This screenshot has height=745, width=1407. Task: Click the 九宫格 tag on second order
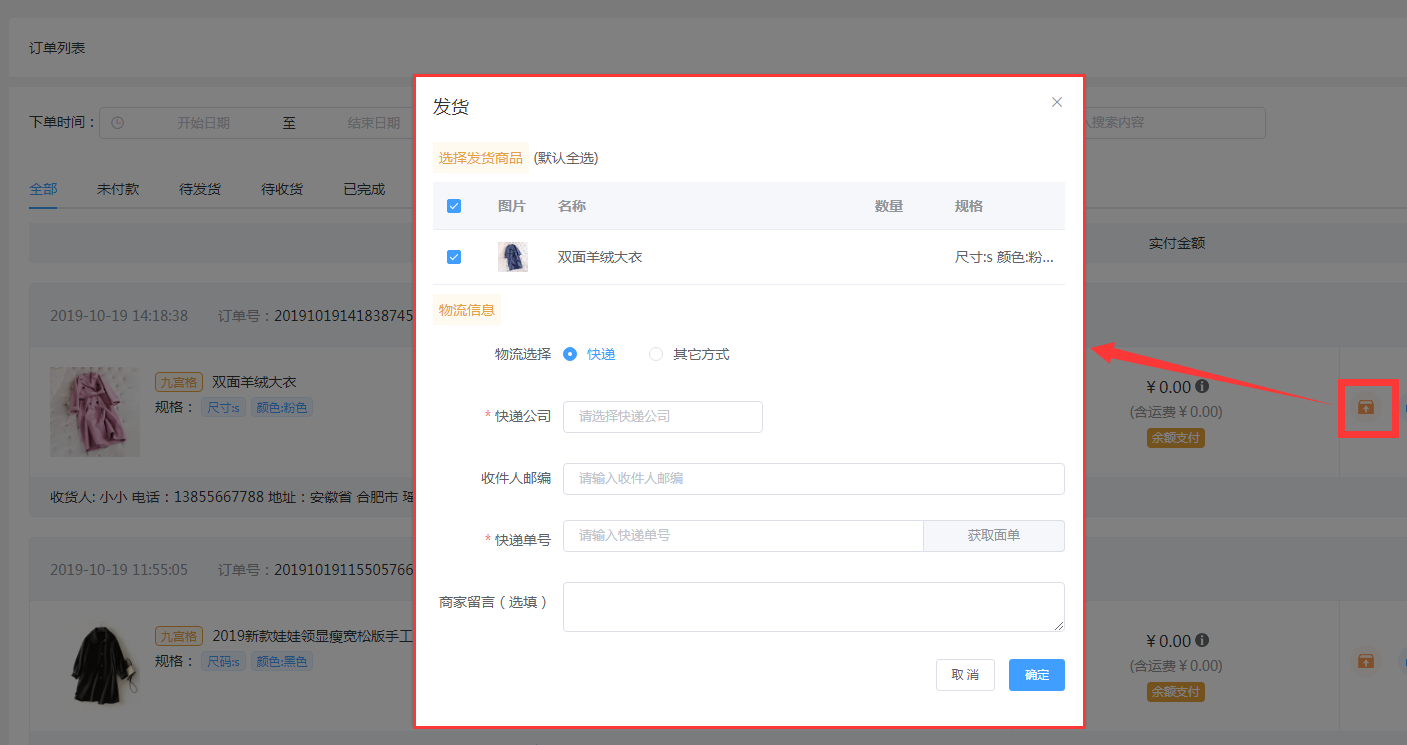click(179, 636)
